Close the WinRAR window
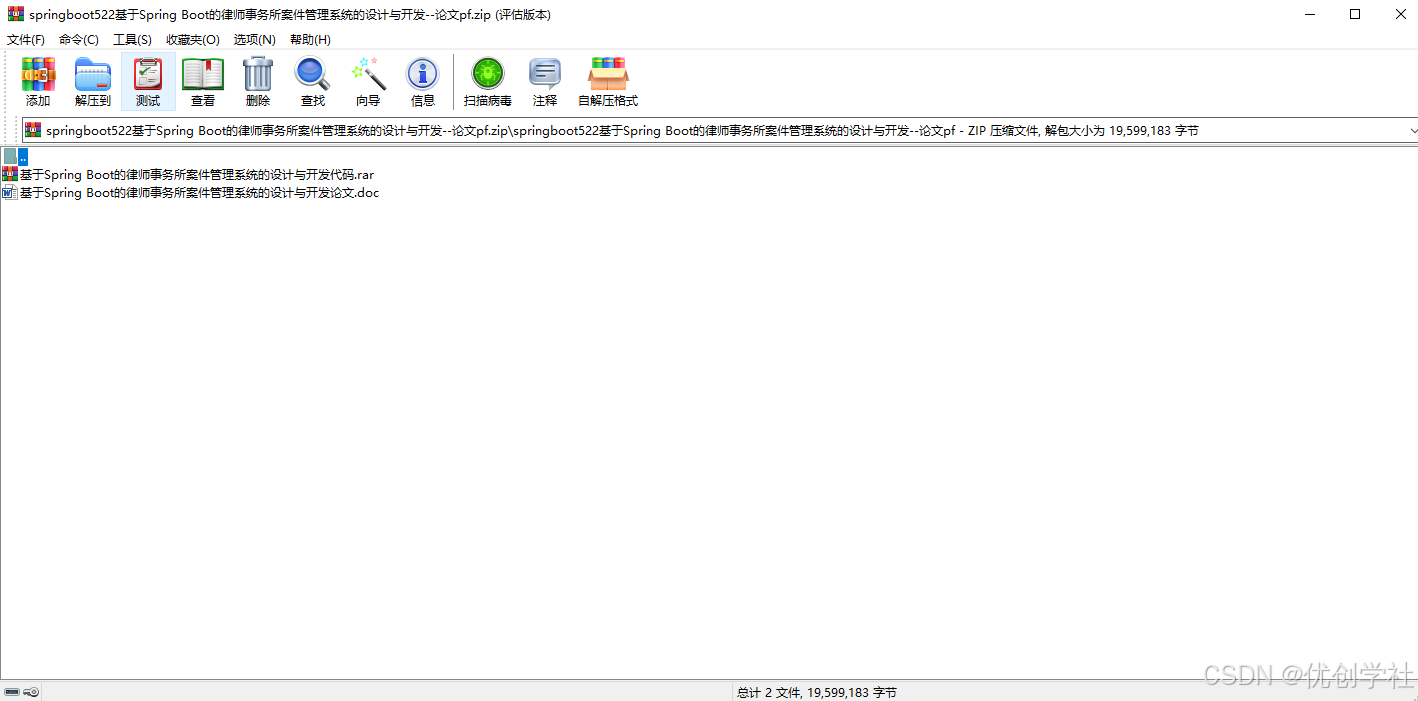This screenshot has height=701, width=1418. click(1401, 14)
